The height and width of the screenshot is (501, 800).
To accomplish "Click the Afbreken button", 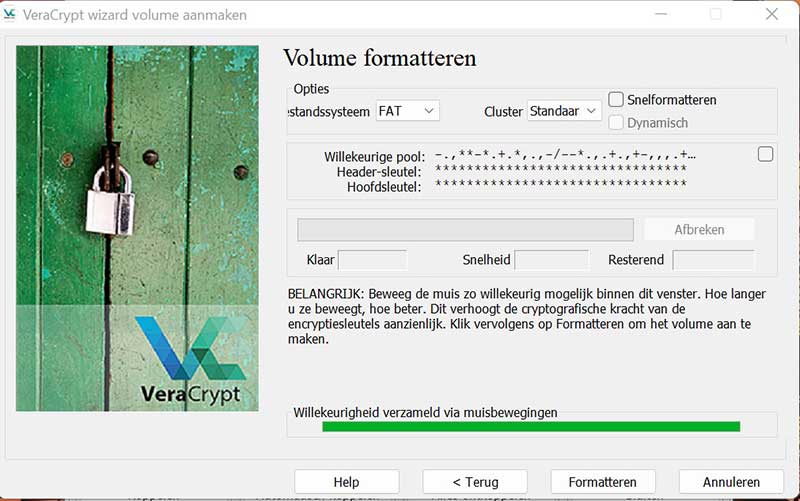I will coord(699,230).
